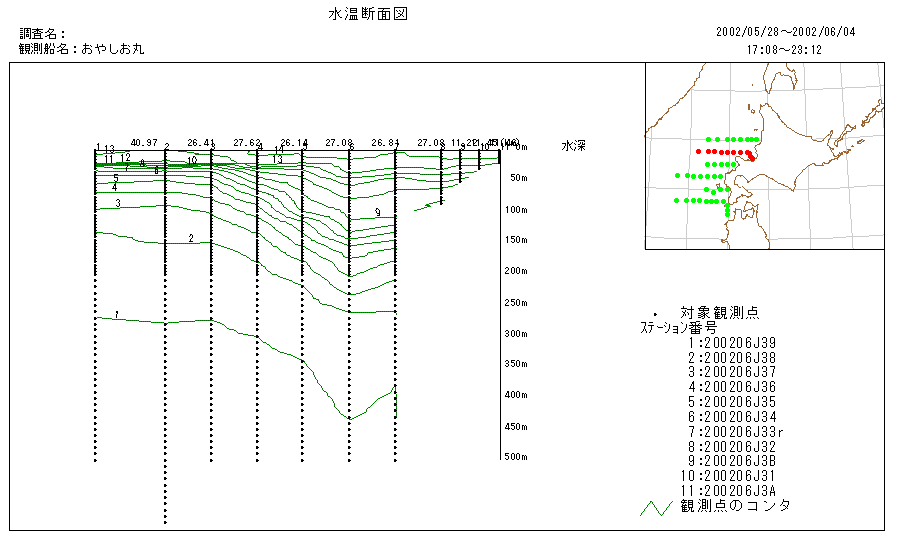
Task: Click the 観測点のコンタ legend text
Action: pyautogui.click(x=735, y=506)
